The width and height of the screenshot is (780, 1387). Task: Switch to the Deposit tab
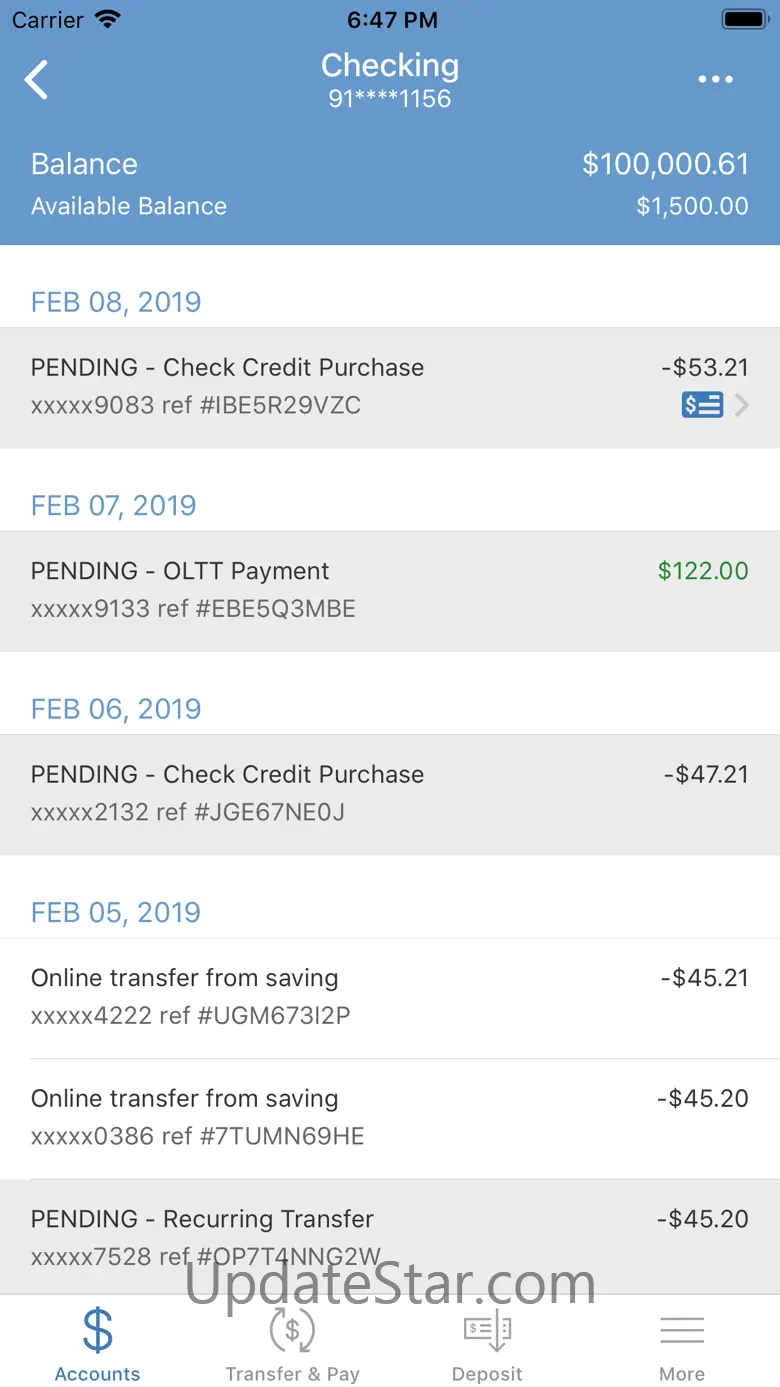click(x=487, y=1341)
